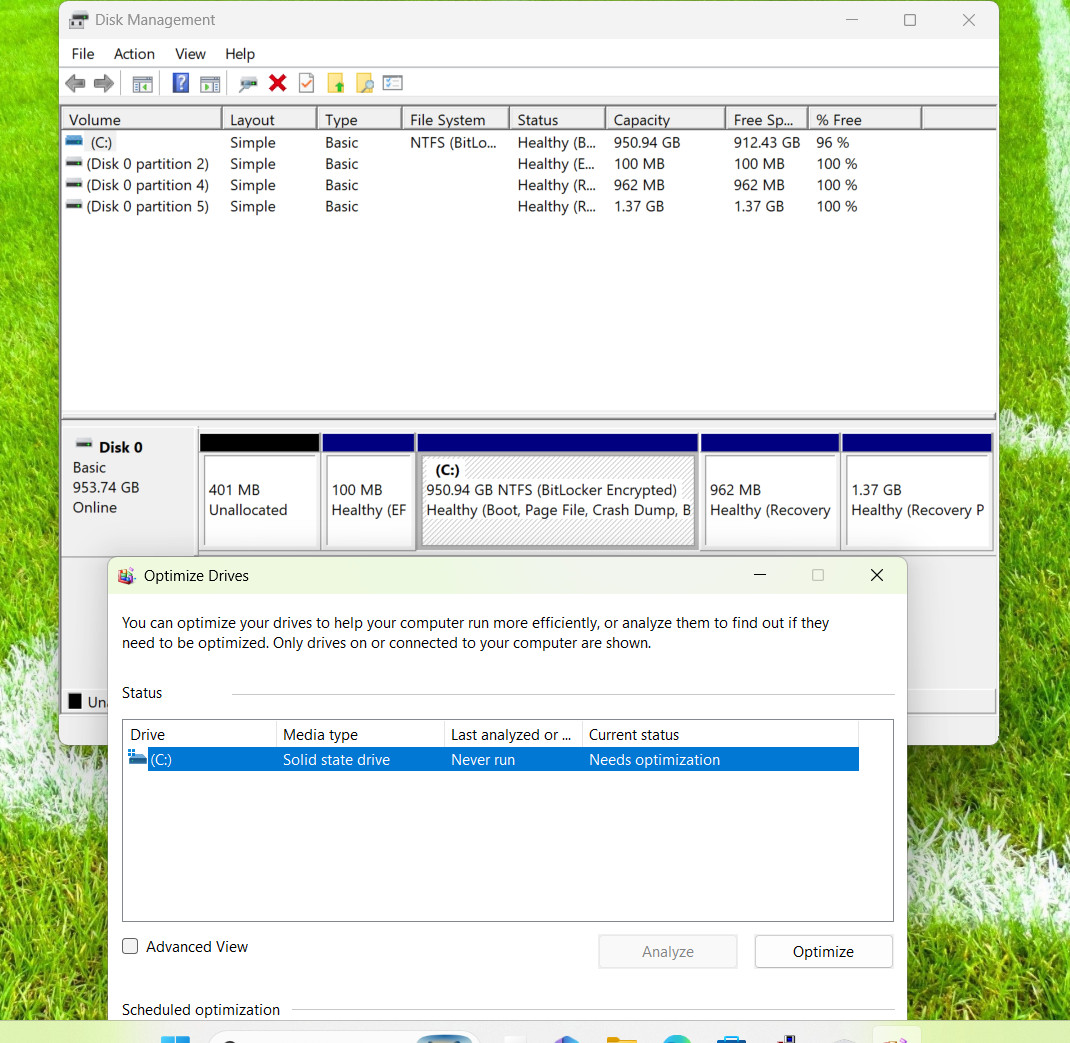Click the Disk Management title bar icon
Screen dimensions: 1070x1043
click(78, 20)
